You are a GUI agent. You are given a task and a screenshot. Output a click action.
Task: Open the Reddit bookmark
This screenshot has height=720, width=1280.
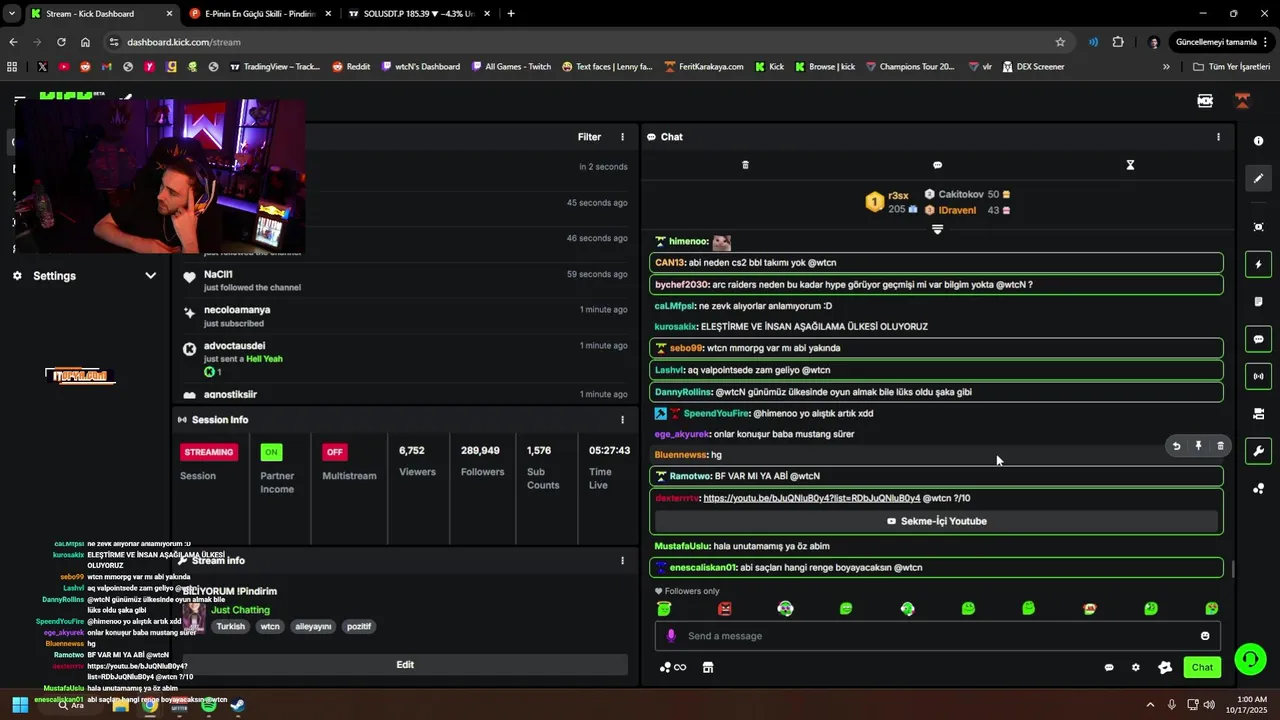pos(351,67)
